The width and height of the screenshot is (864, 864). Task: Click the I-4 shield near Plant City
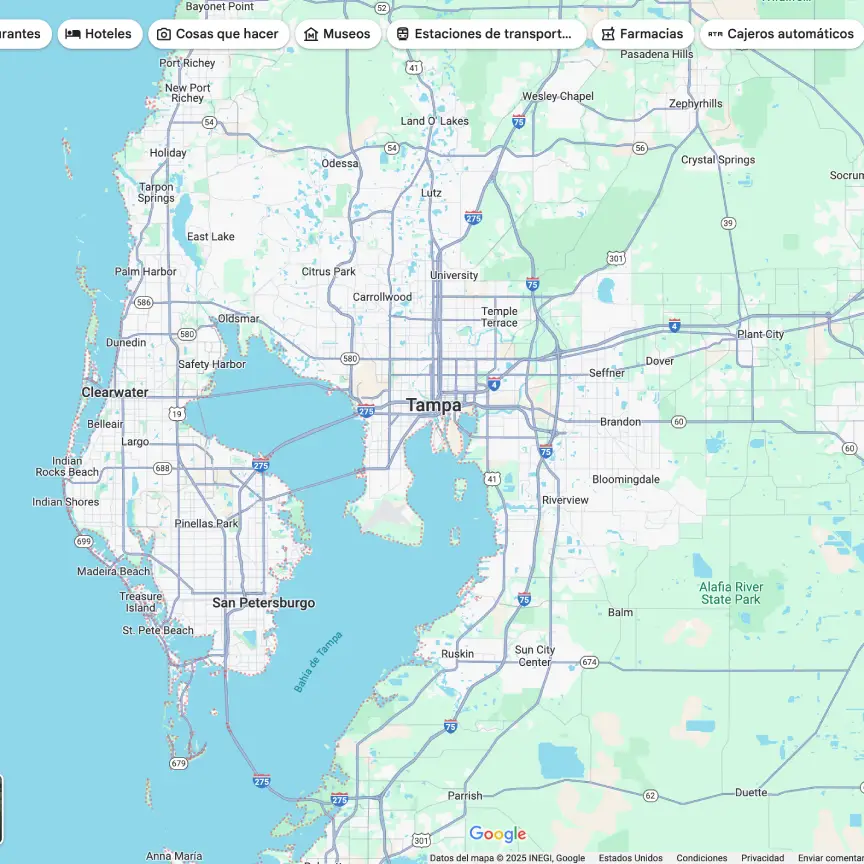pyautogui.click(x=674, y=325)
